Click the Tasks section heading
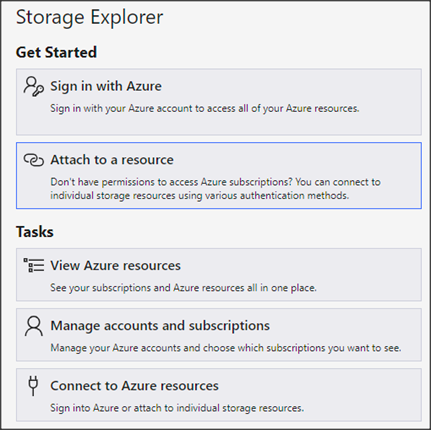 [35, 232]
